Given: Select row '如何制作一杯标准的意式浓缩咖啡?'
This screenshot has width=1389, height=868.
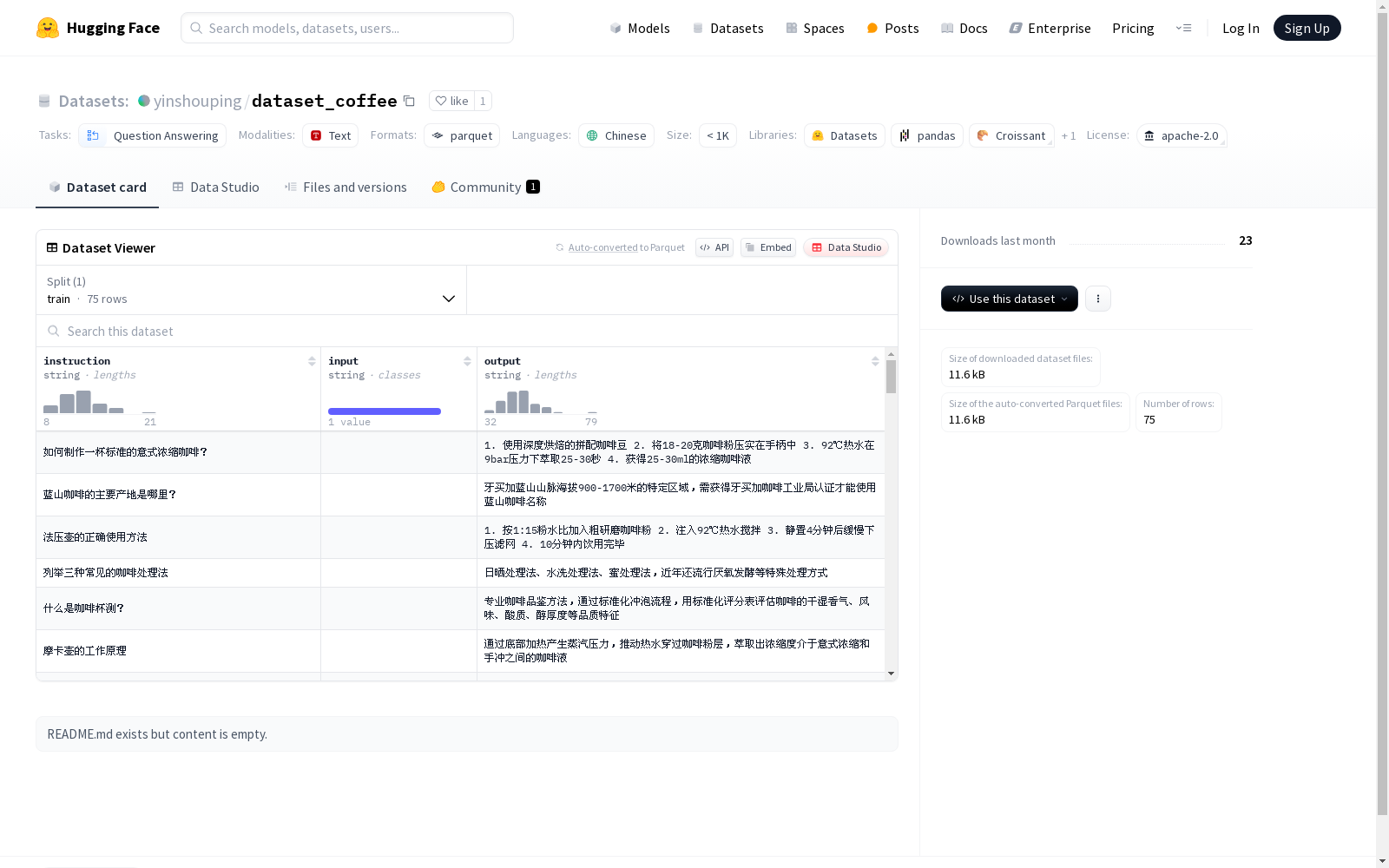Looking at the screenshot, I should point(460,452).
